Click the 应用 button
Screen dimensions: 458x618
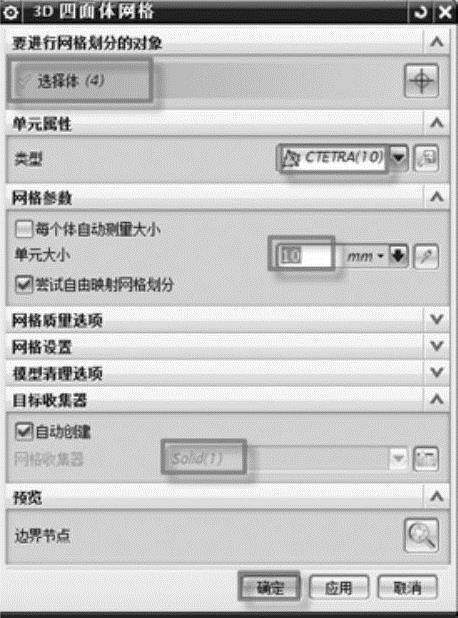point(339,587)
